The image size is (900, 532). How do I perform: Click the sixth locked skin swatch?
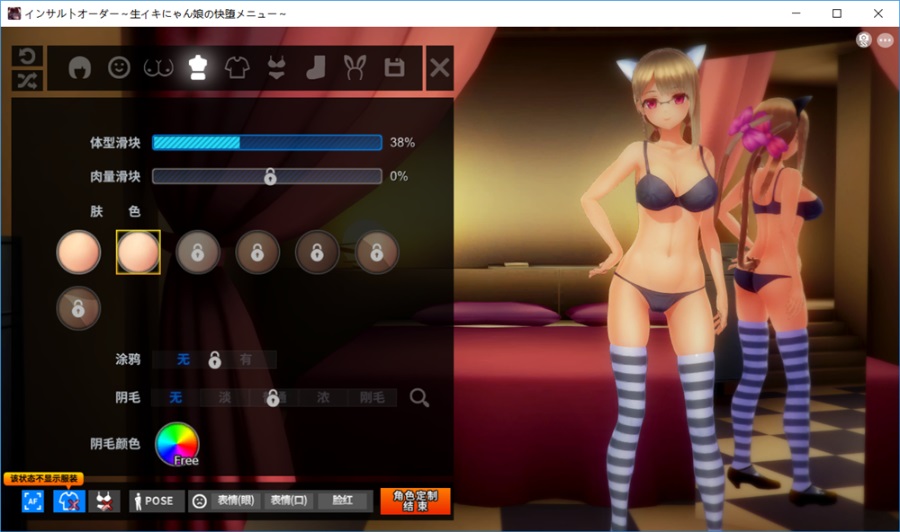tap(377, 252)
